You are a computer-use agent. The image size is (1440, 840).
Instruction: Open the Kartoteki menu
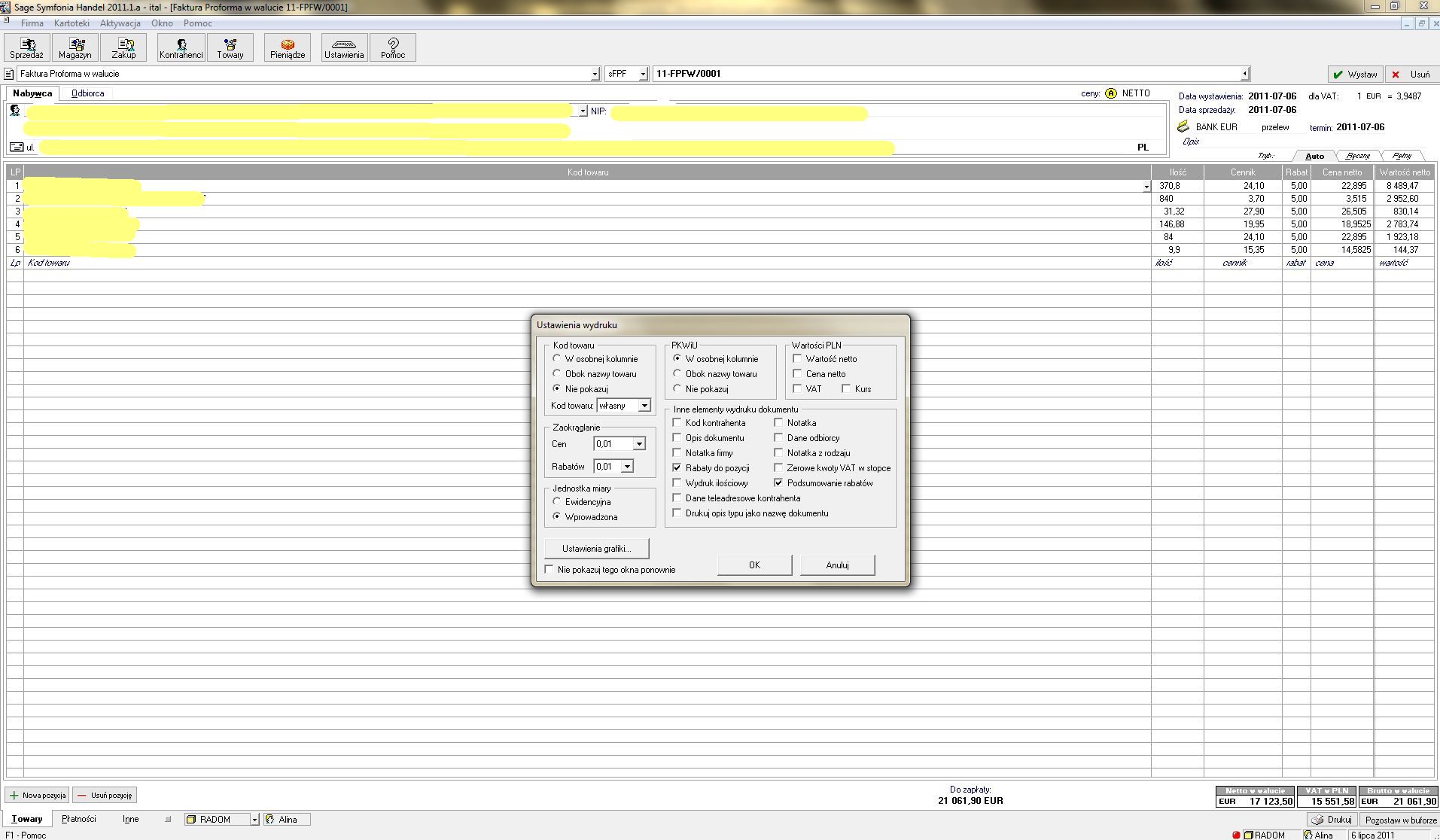pyautogui.click(x=72, y=23)
